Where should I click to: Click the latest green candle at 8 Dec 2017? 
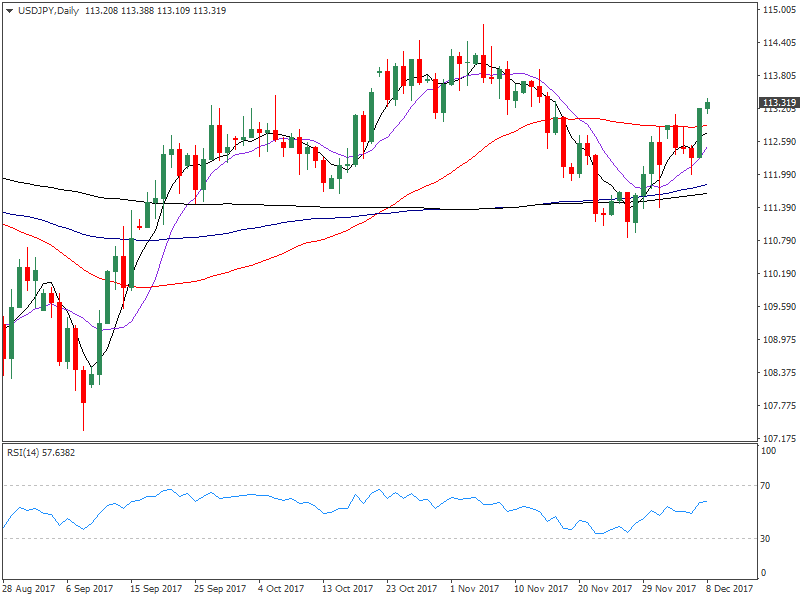click(x=708, y=106)
